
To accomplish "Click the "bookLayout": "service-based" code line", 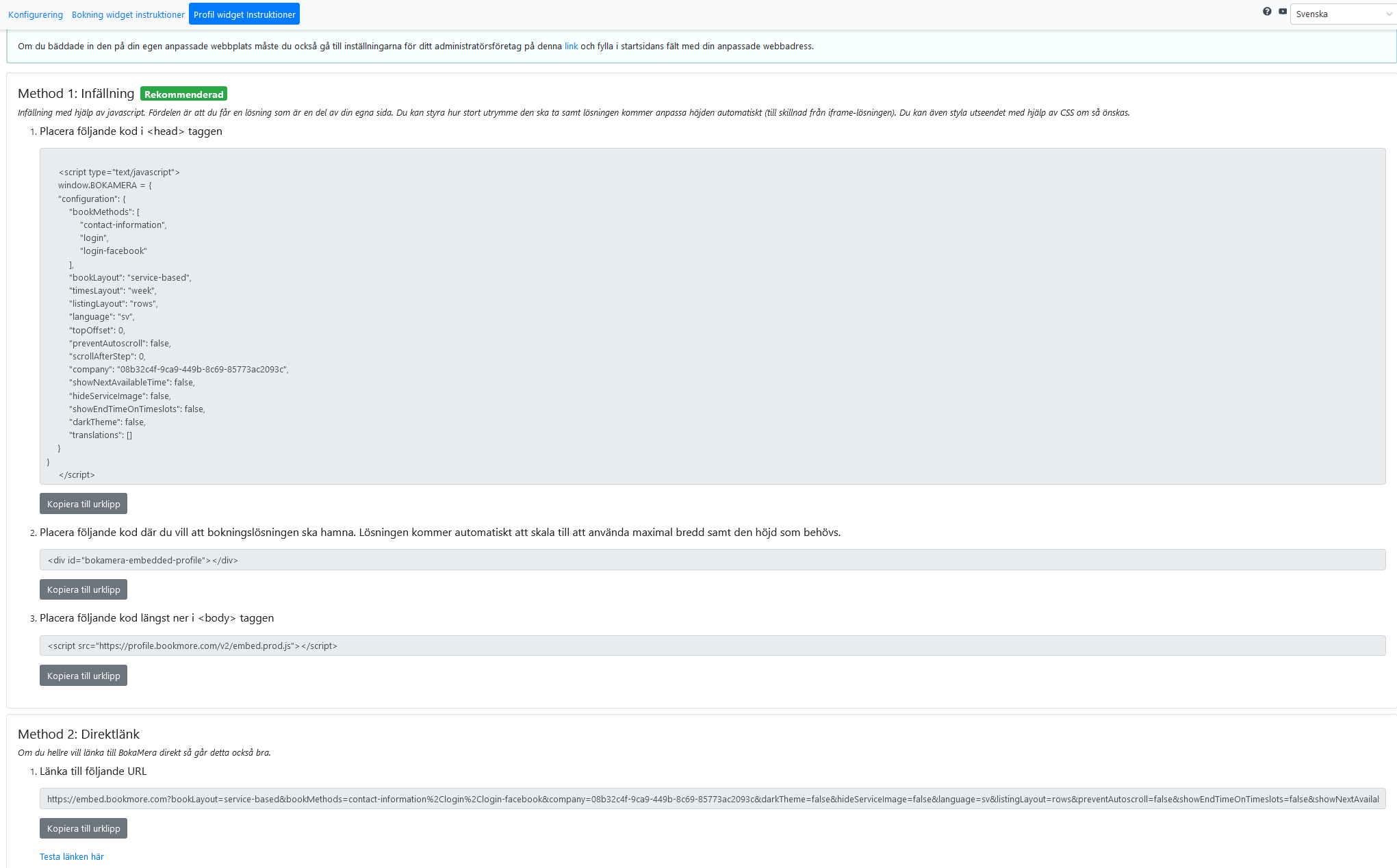I will (130, 278).
